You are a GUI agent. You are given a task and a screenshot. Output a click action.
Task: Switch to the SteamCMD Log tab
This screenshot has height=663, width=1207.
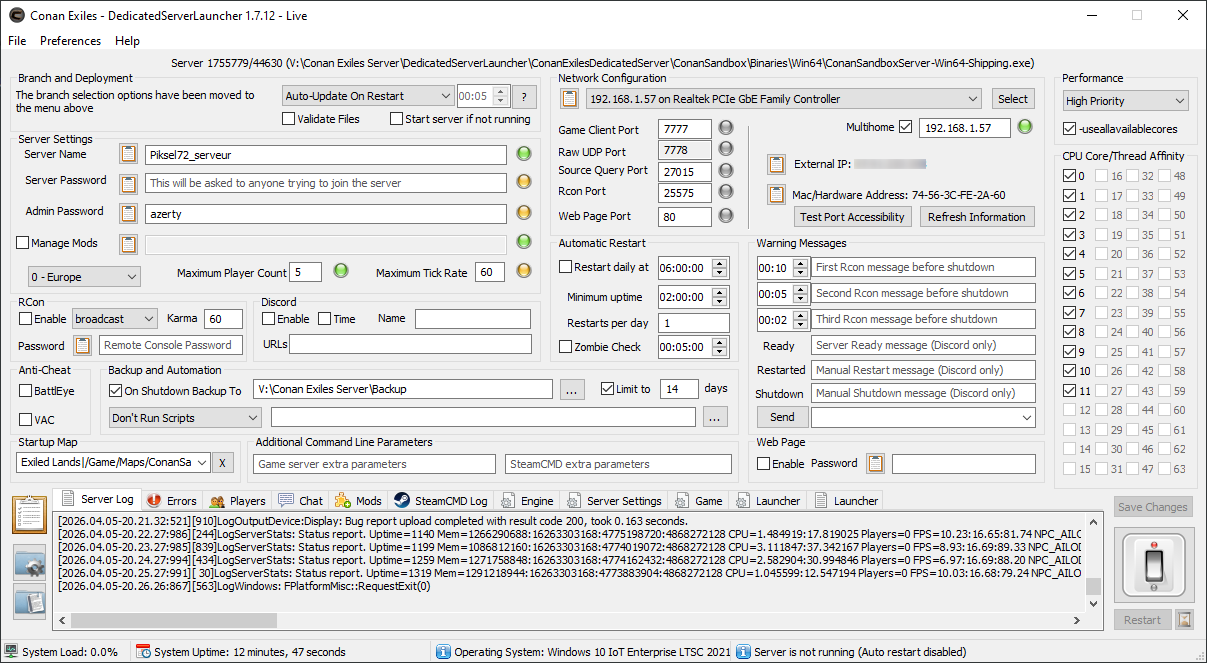click(441, 501)
